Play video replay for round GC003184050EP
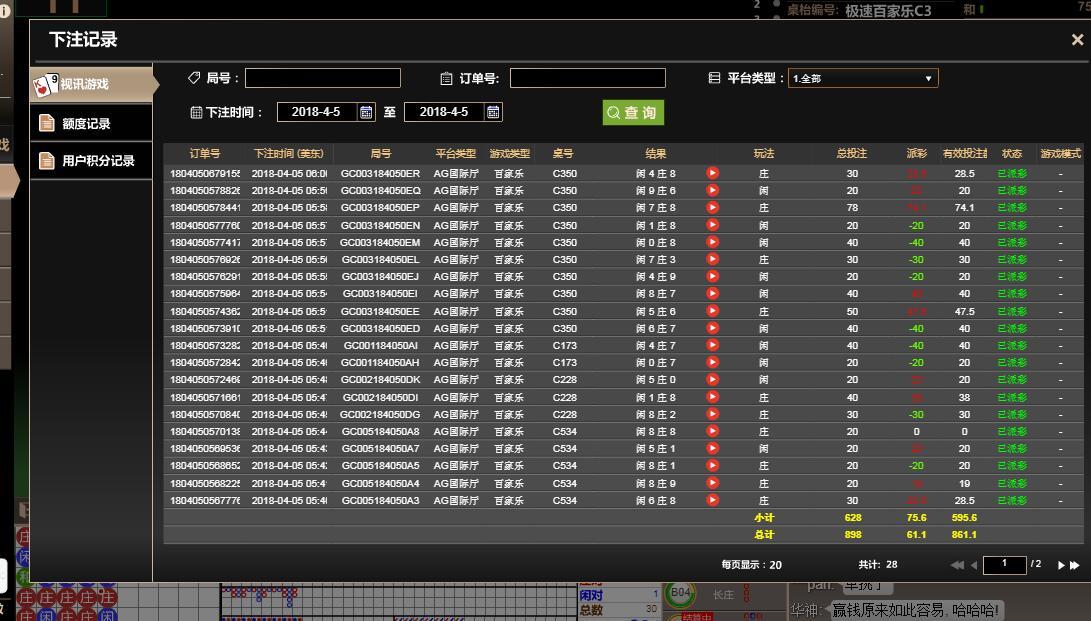Image resolution: width=1091 pixels, height=621 pixels. tap(712, 208)
